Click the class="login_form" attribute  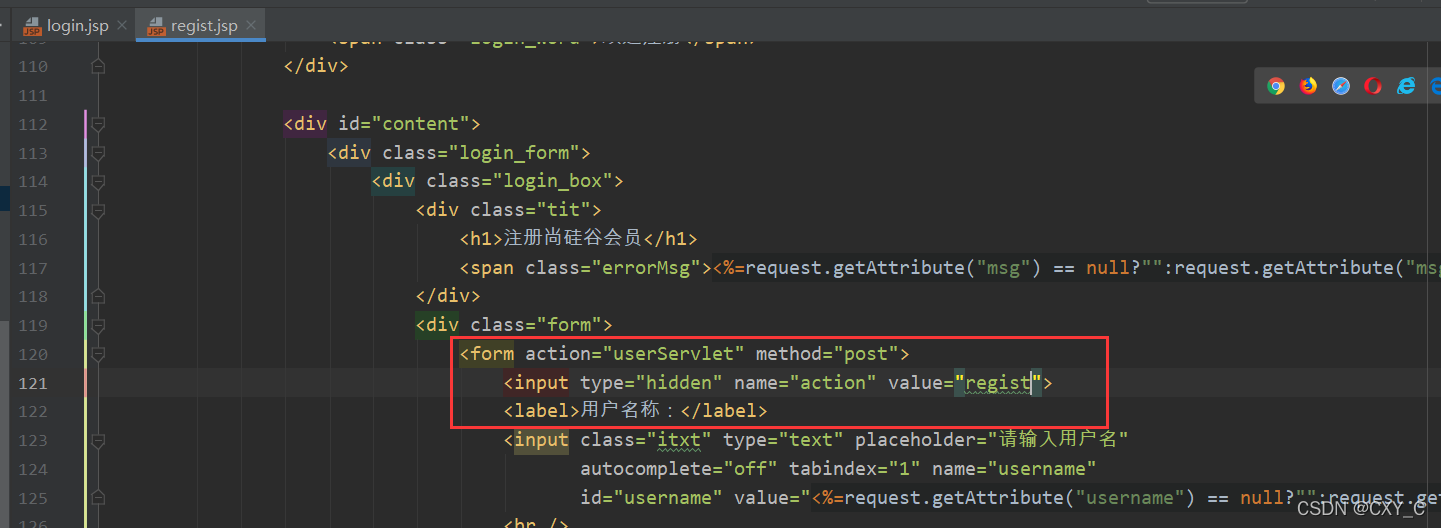tap(481, 153)
